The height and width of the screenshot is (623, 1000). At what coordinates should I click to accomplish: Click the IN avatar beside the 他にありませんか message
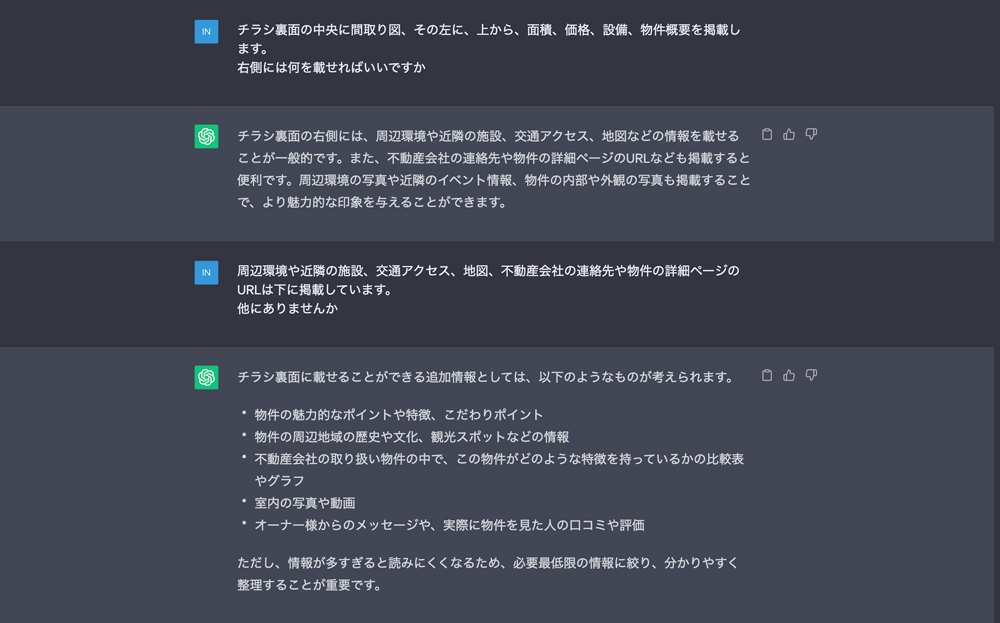[x=206, y=272]
